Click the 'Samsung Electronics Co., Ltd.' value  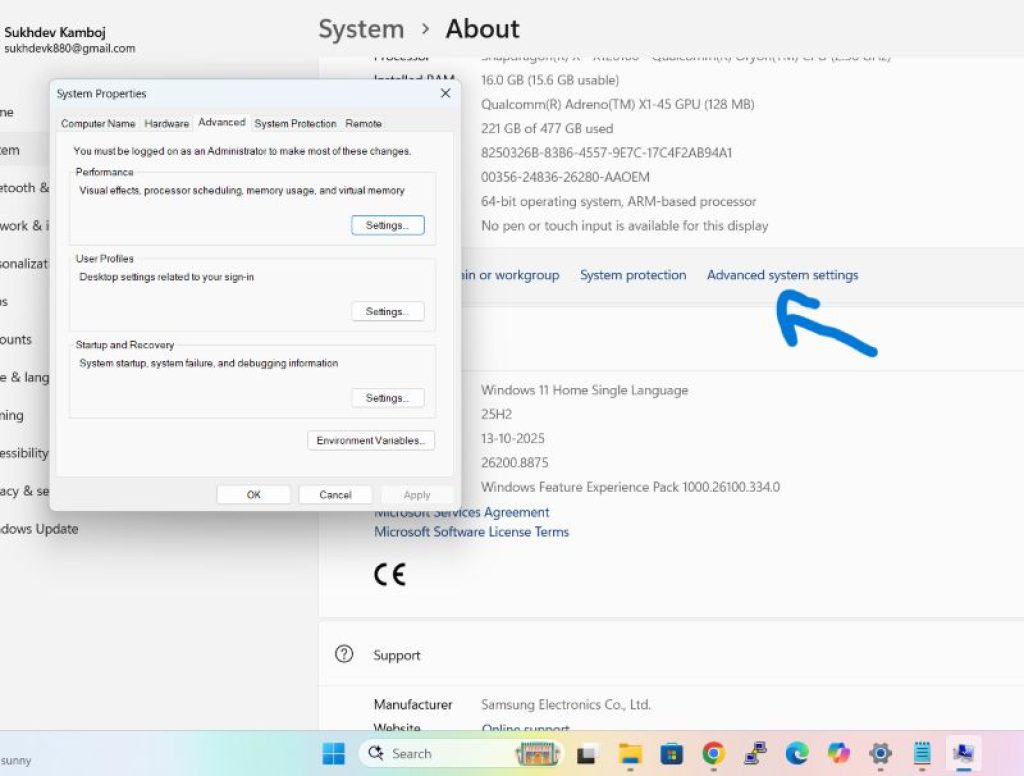click(566, 704)
